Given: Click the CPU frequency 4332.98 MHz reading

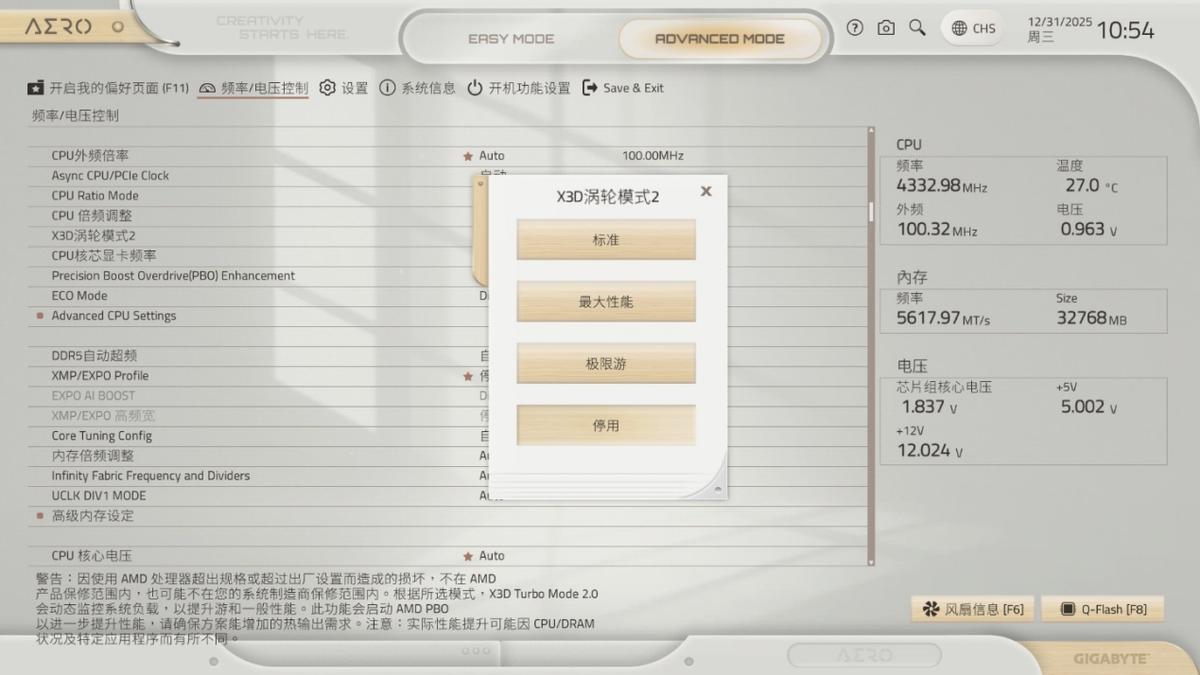Looking at the screenshot, I should (941, 185).
